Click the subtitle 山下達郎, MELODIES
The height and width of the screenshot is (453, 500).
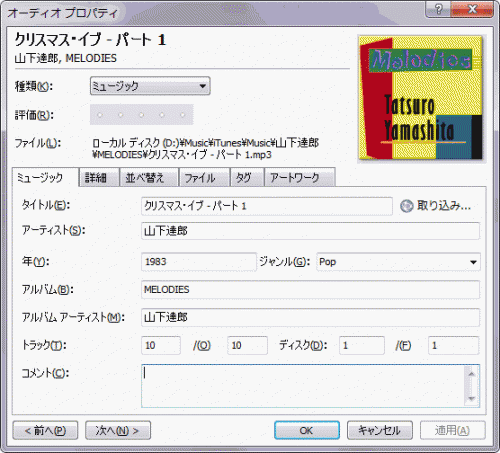(65, 58)
